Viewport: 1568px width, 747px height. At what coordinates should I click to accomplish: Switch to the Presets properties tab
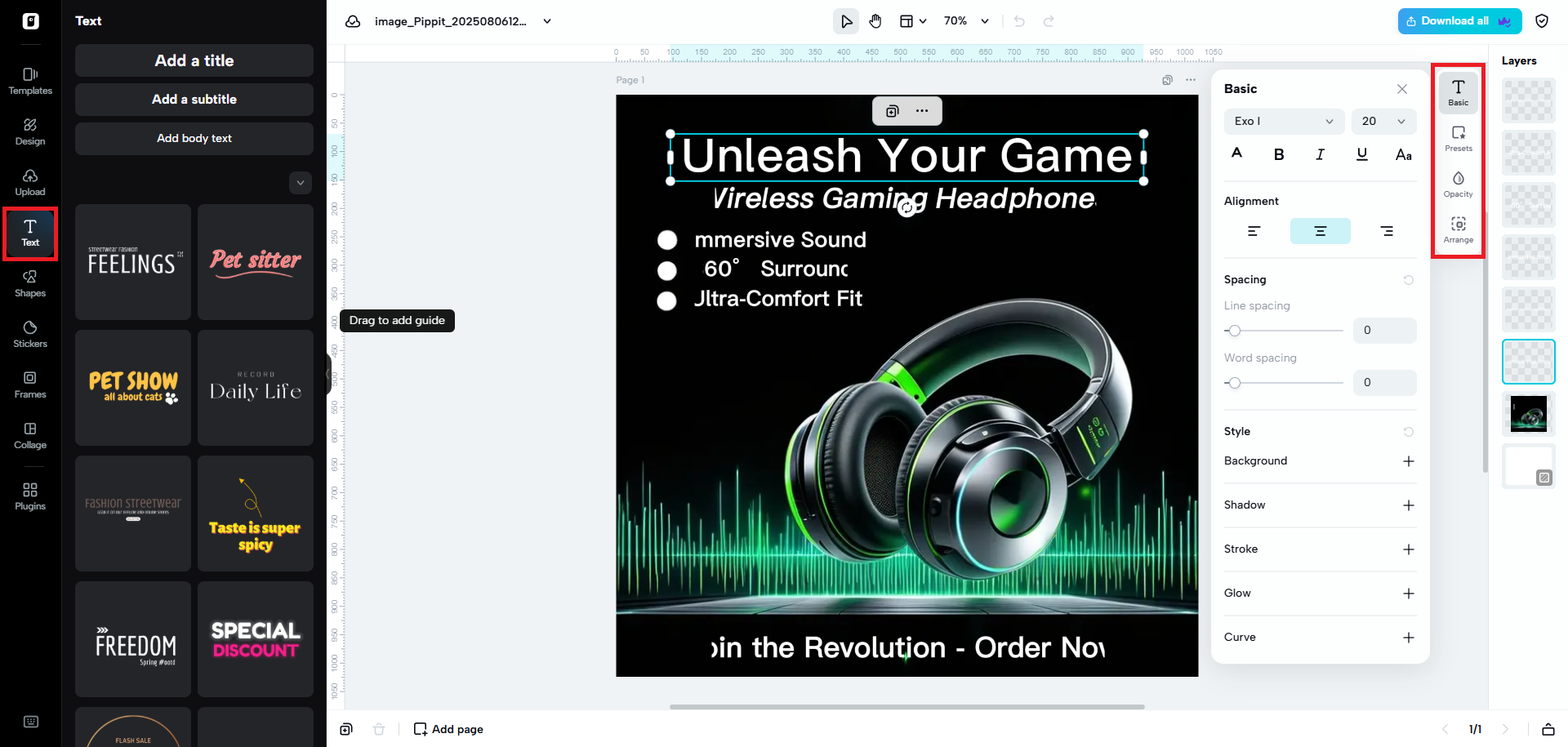pyautogui.click(x=1459, y=139)
